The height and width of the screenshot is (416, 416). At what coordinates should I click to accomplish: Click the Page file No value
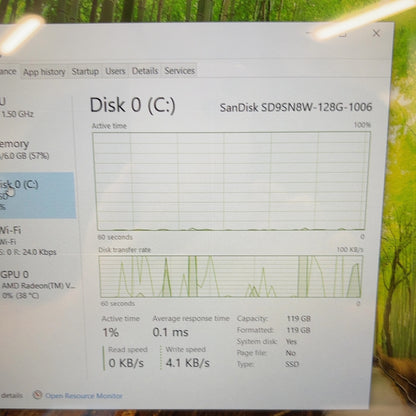pos(291,353)
